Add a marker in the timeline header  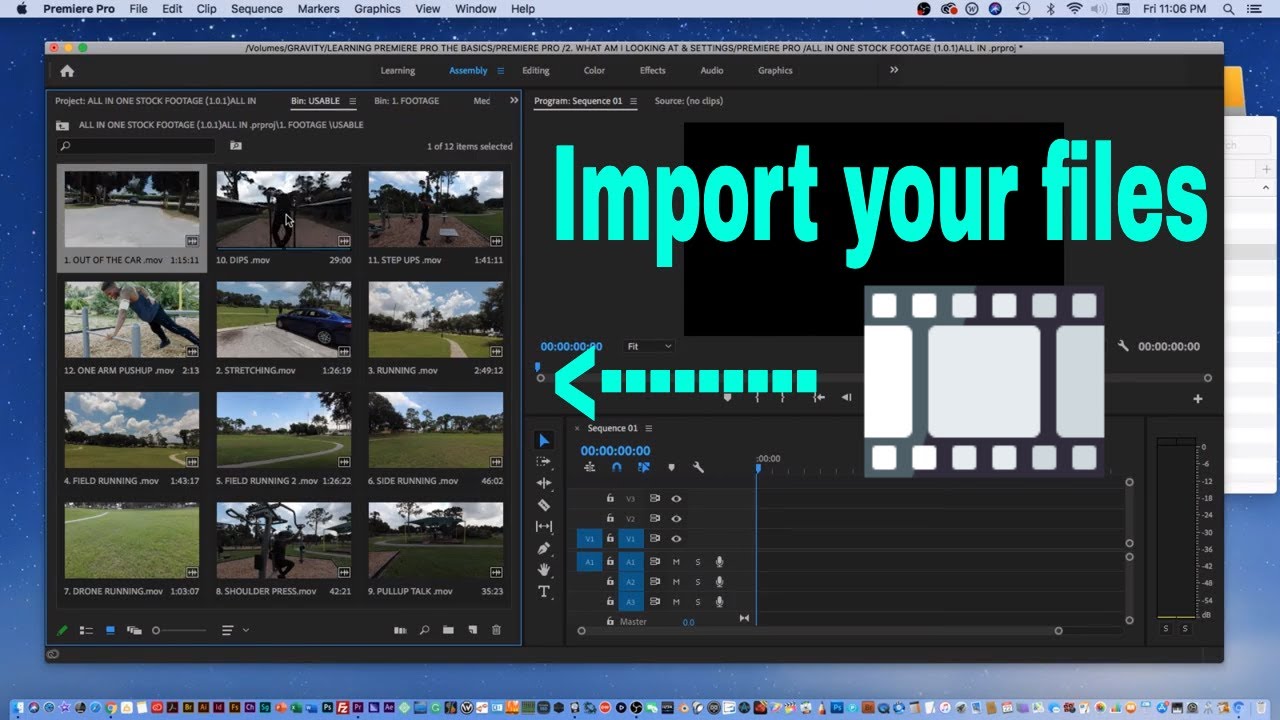point(671,467)
